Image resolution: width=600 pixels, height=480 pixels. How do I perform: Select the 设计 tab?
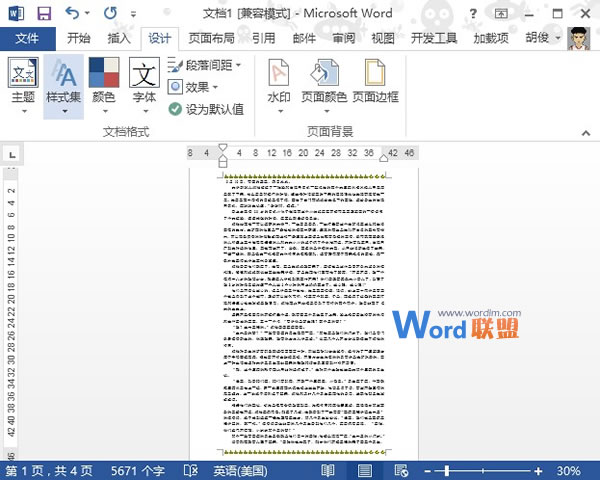click(160, 38)
